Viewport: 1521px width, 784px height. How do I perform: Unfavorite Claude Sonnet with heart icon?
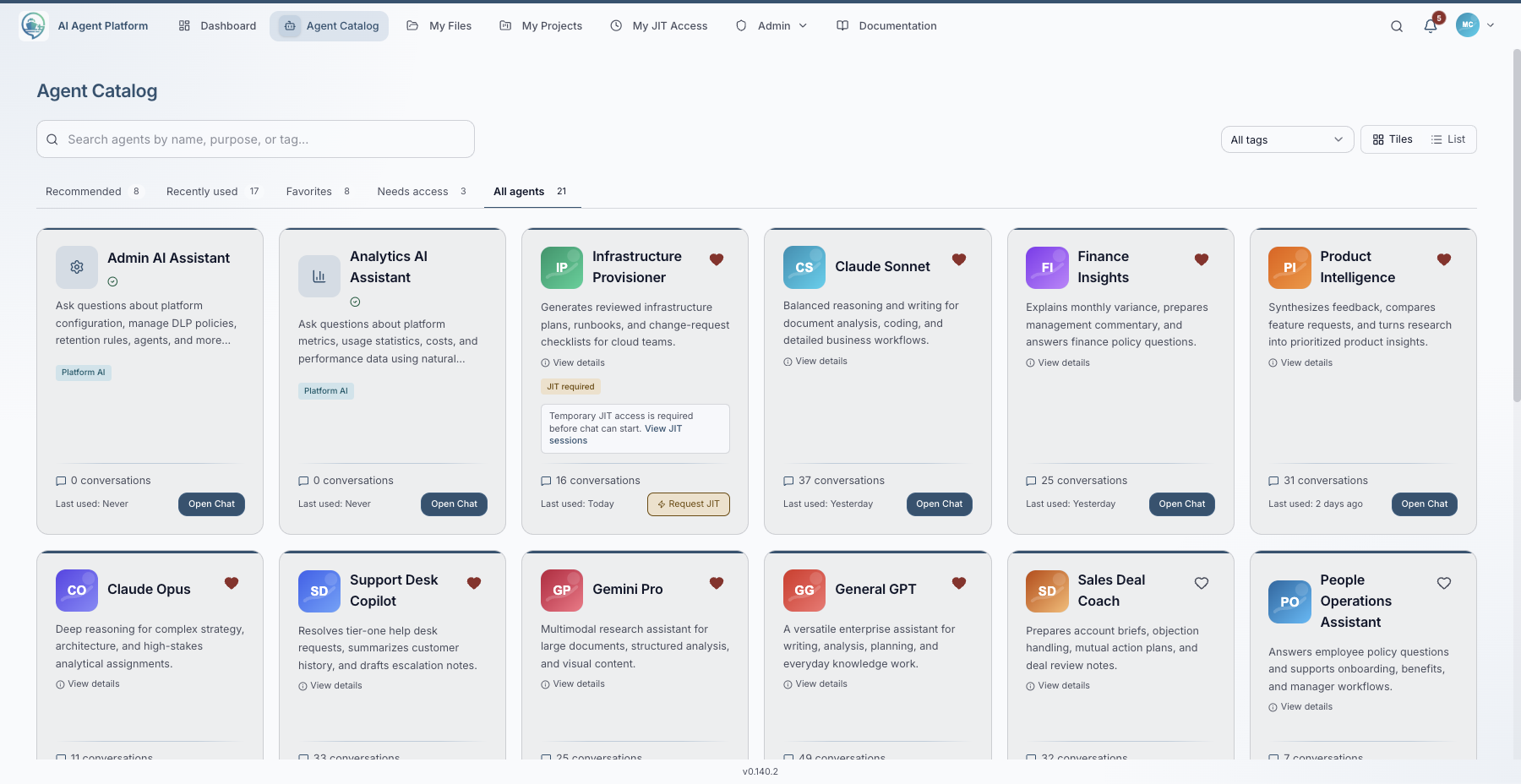(x=959, y=259)
